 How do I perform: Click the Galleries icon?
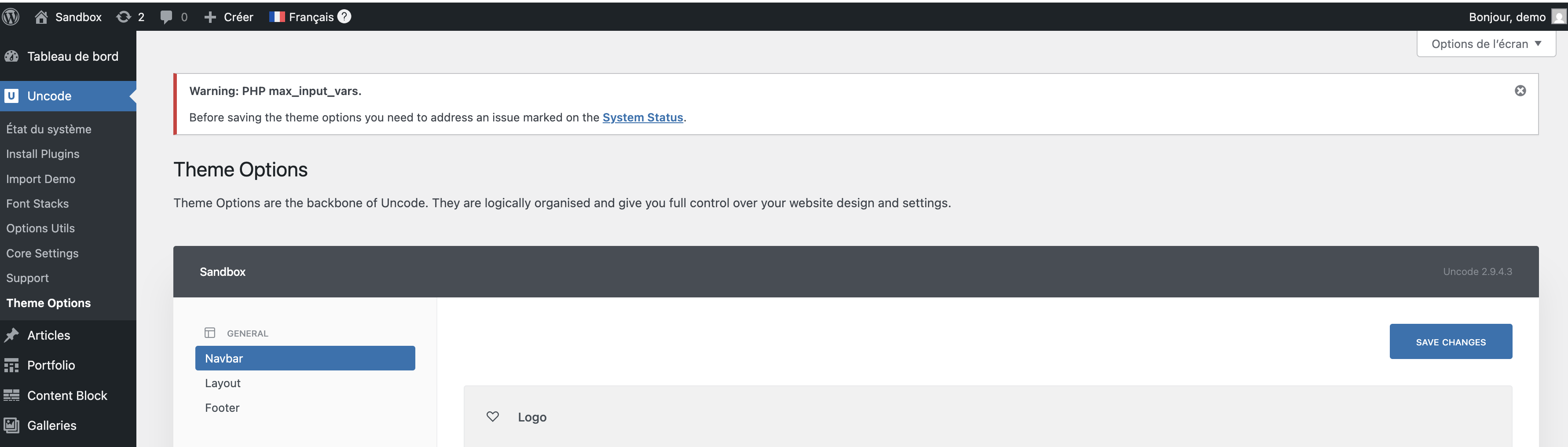coord(11,425)
